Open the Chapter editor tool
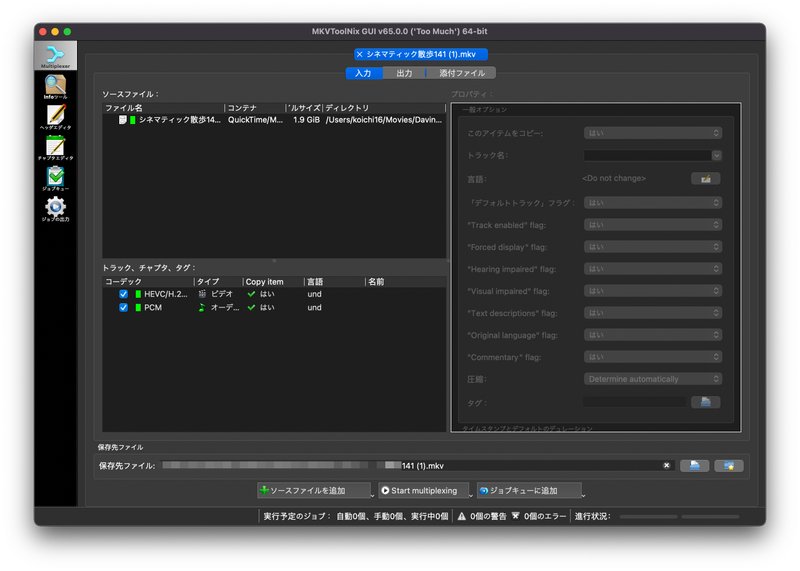Image resolution: width=800 pixels, height=571 pixels. [56, 147]
